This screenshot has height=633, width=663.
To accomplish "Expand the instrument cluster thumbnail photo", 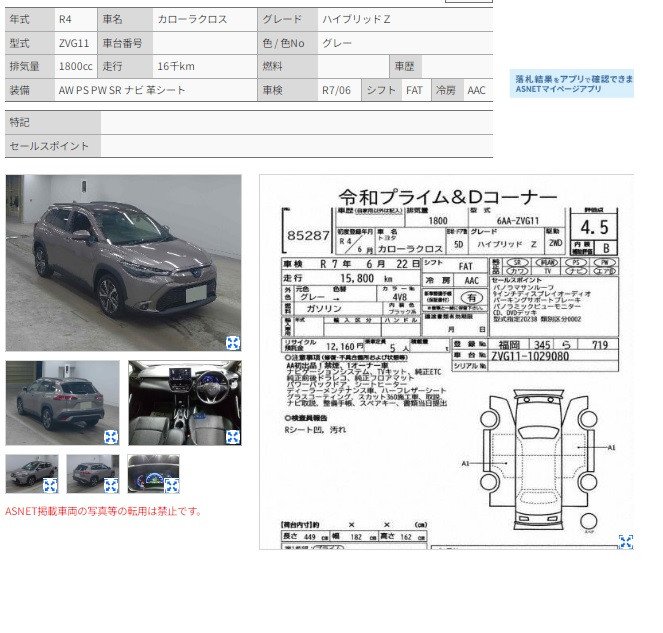I will coord(172,485).
